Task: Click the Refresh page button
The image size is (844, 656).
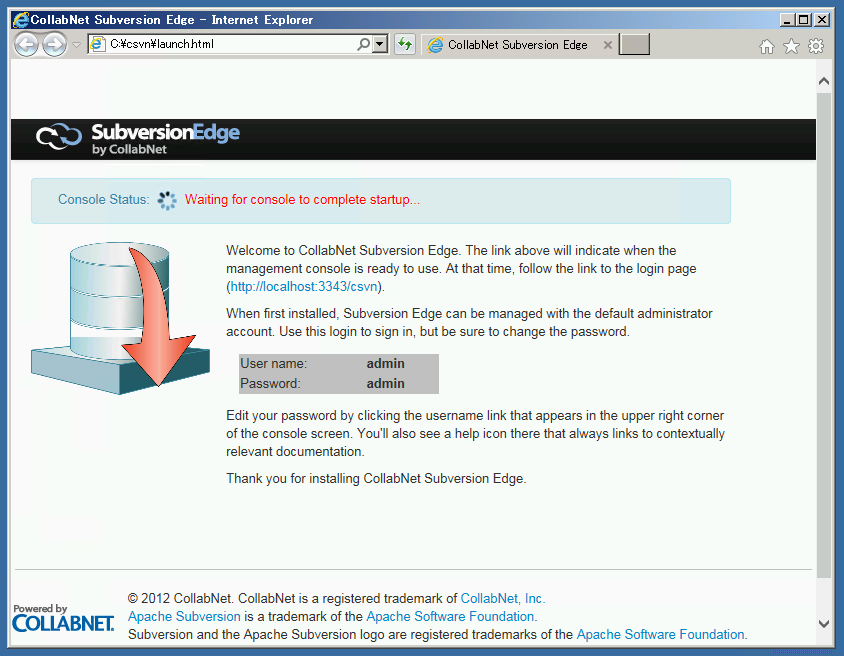Action: [405, 44]
